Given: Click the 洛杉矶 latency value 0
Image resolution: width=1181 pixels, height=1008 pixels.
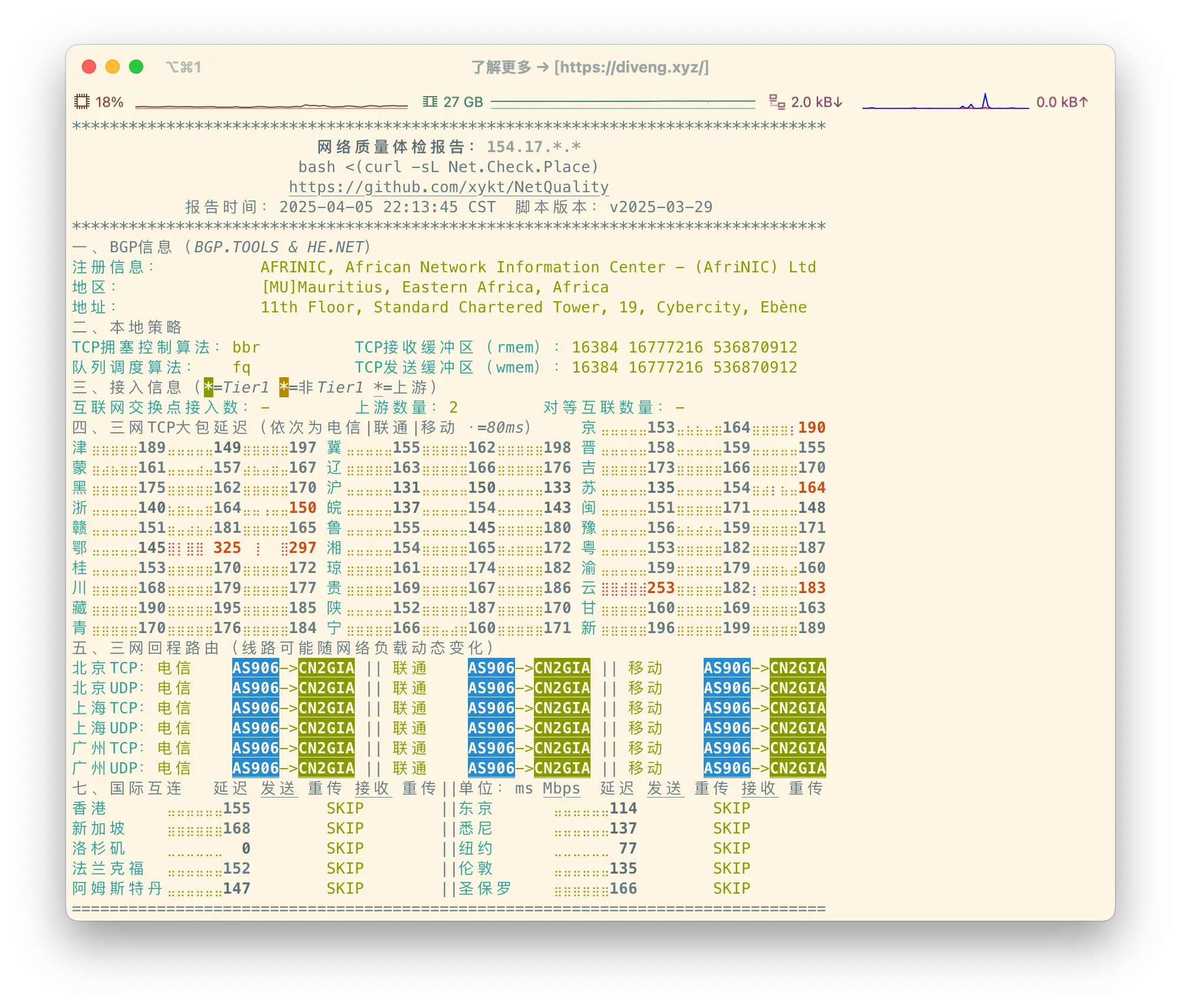Looking at the screenshot, I should (246, 848).
